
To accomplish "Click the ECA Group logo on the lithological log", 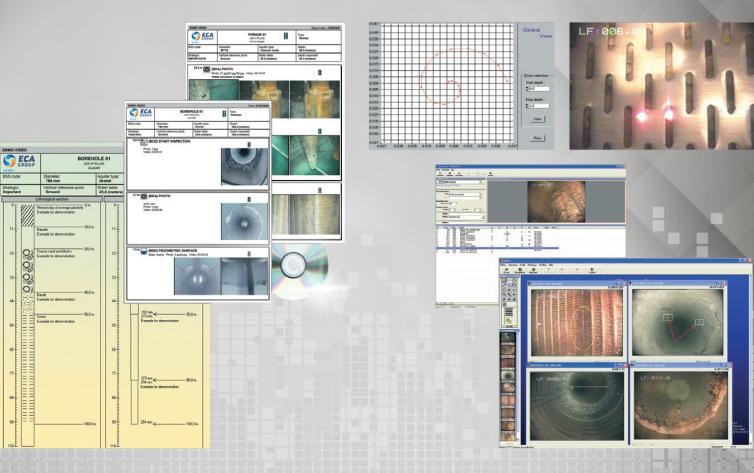I will (x=19, y=162).
